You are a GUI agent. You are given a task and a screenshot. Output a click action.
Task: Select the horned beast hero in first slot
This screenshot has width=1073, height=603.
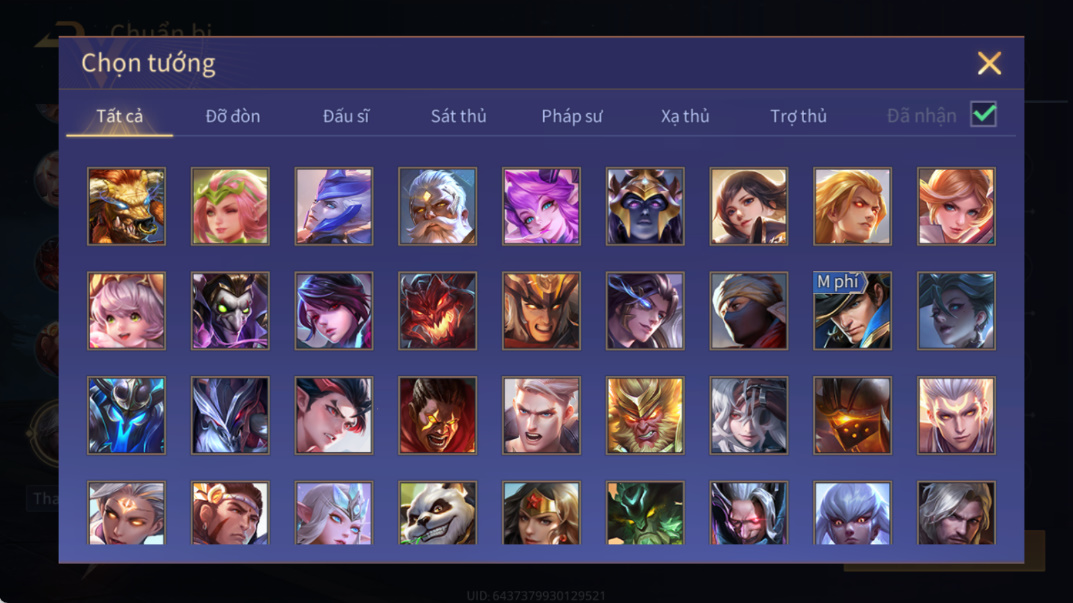pyautogui.click(x=127, y=206)
